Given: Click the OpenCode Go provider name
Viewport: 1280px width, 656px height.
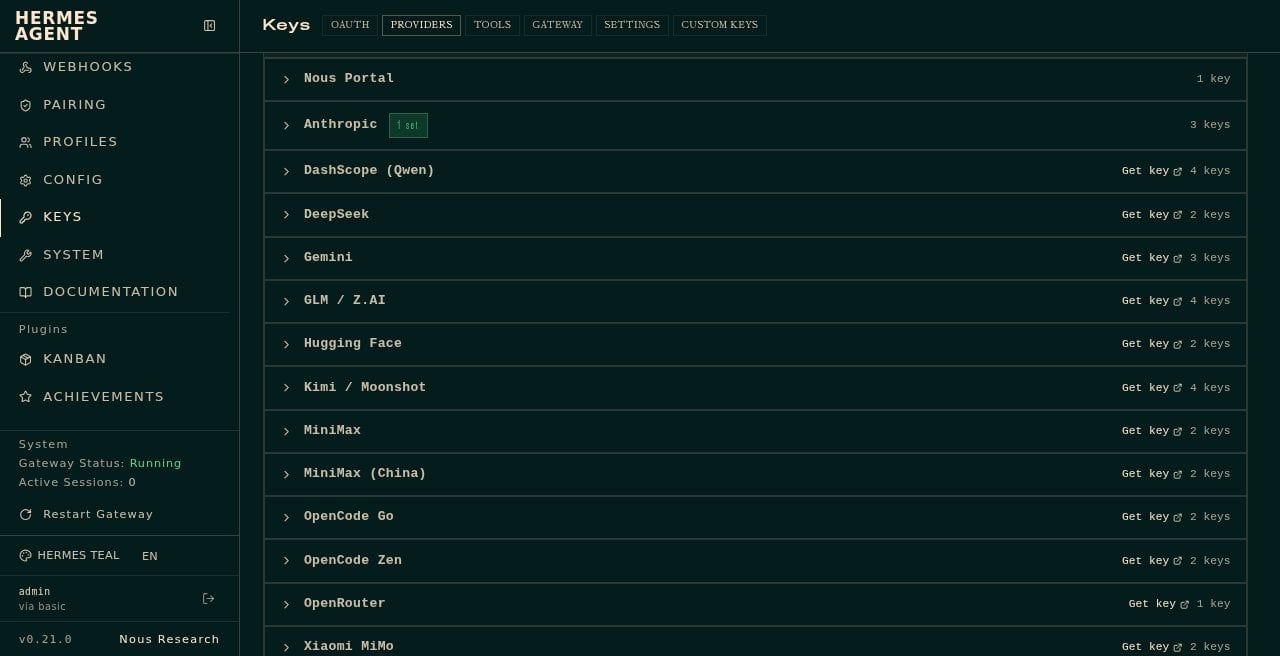Looking at the screenshot, I should click(349, 516).
